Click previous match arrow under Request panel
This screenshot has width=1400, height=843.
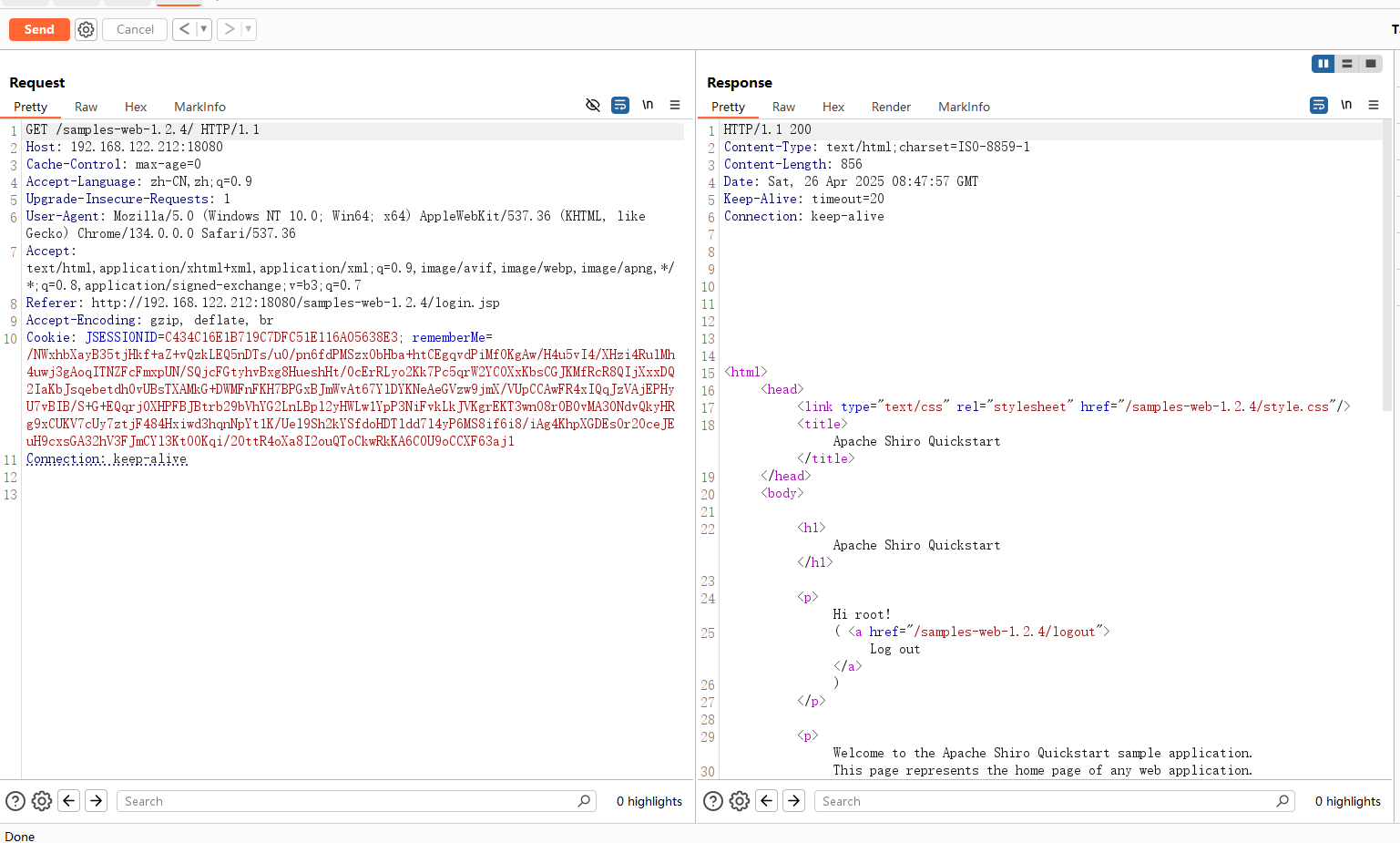[69, 801]
